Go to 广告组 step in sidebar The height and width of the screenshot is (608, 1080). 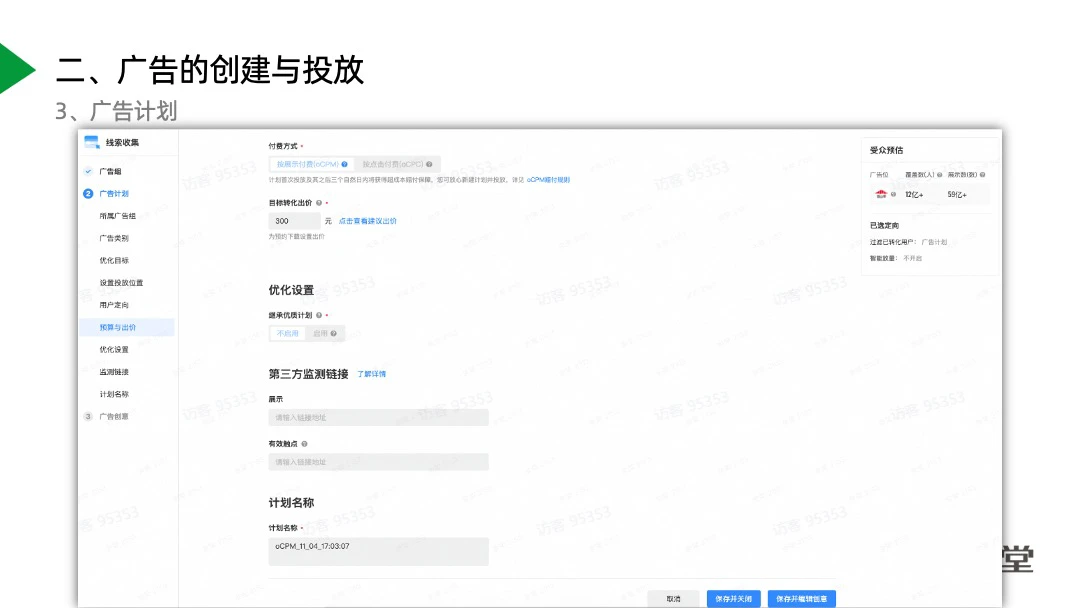point(110,172)
